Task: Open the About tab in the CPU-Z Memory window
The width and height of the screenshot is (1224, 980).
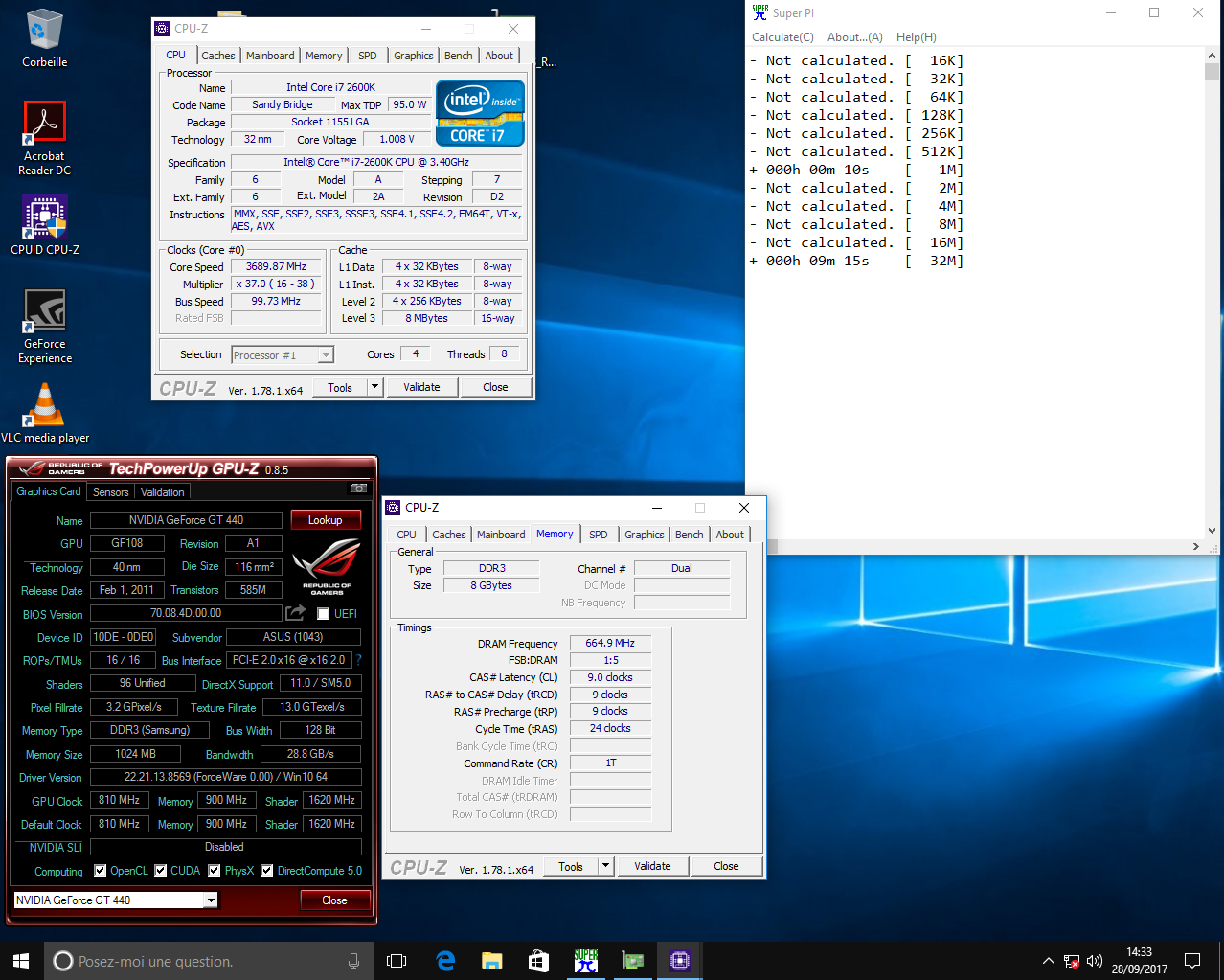Action: [730, 535]
